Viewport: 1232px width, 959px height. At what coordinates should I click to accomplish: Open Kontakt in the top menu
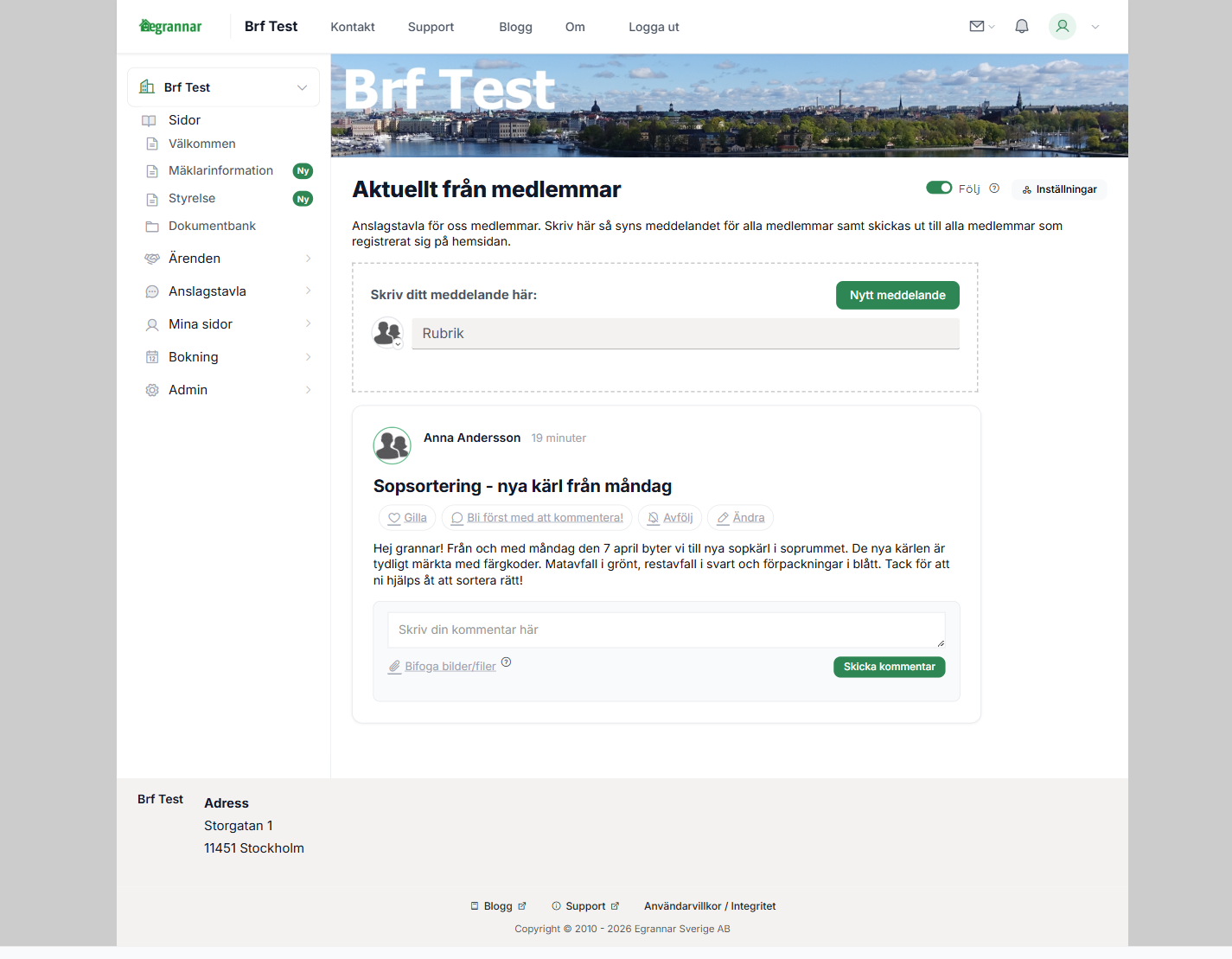[x=353, y=27]
